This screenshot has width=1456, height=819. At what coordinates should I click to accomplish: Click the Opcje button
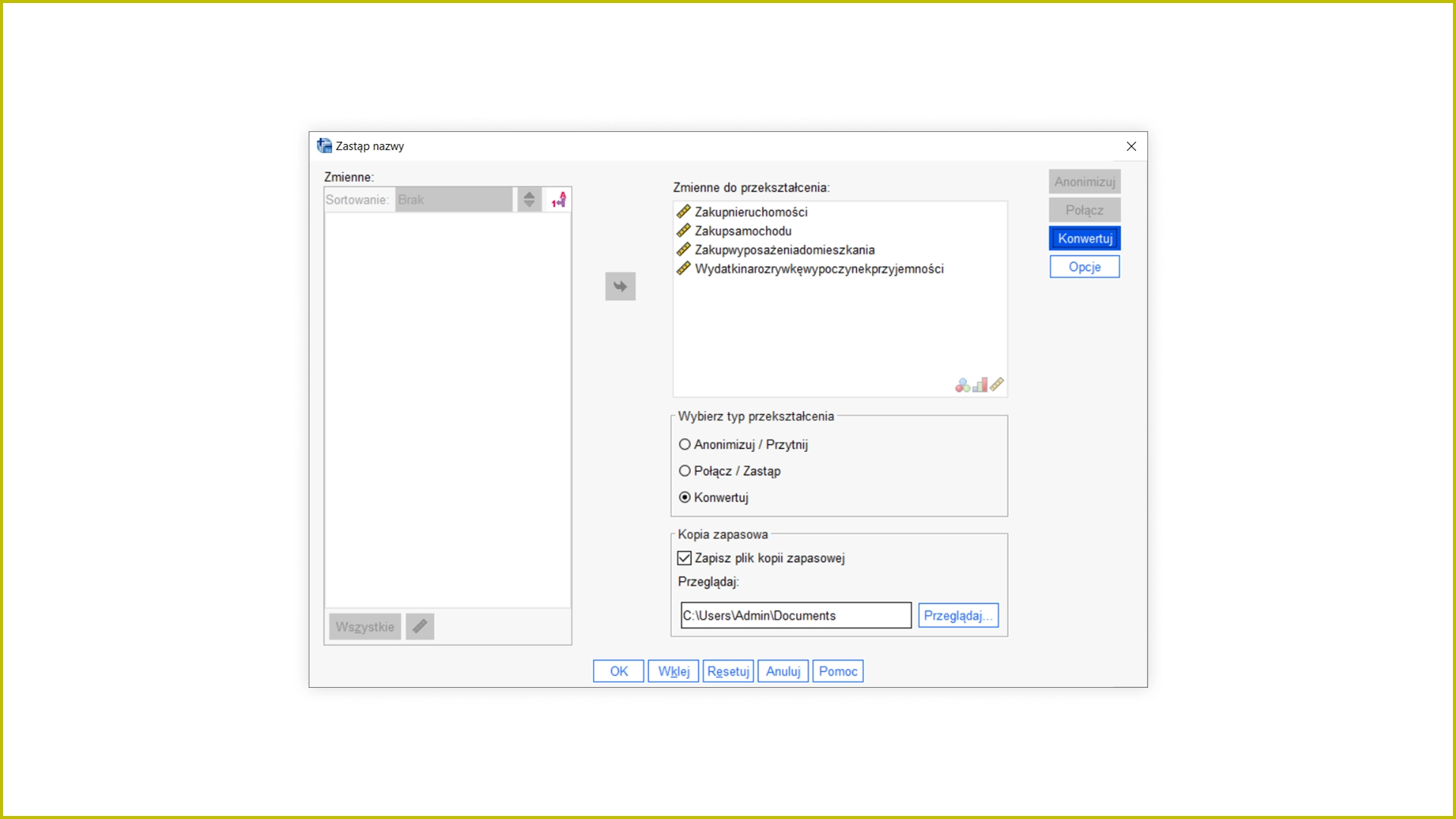[x=1084, y=267]
